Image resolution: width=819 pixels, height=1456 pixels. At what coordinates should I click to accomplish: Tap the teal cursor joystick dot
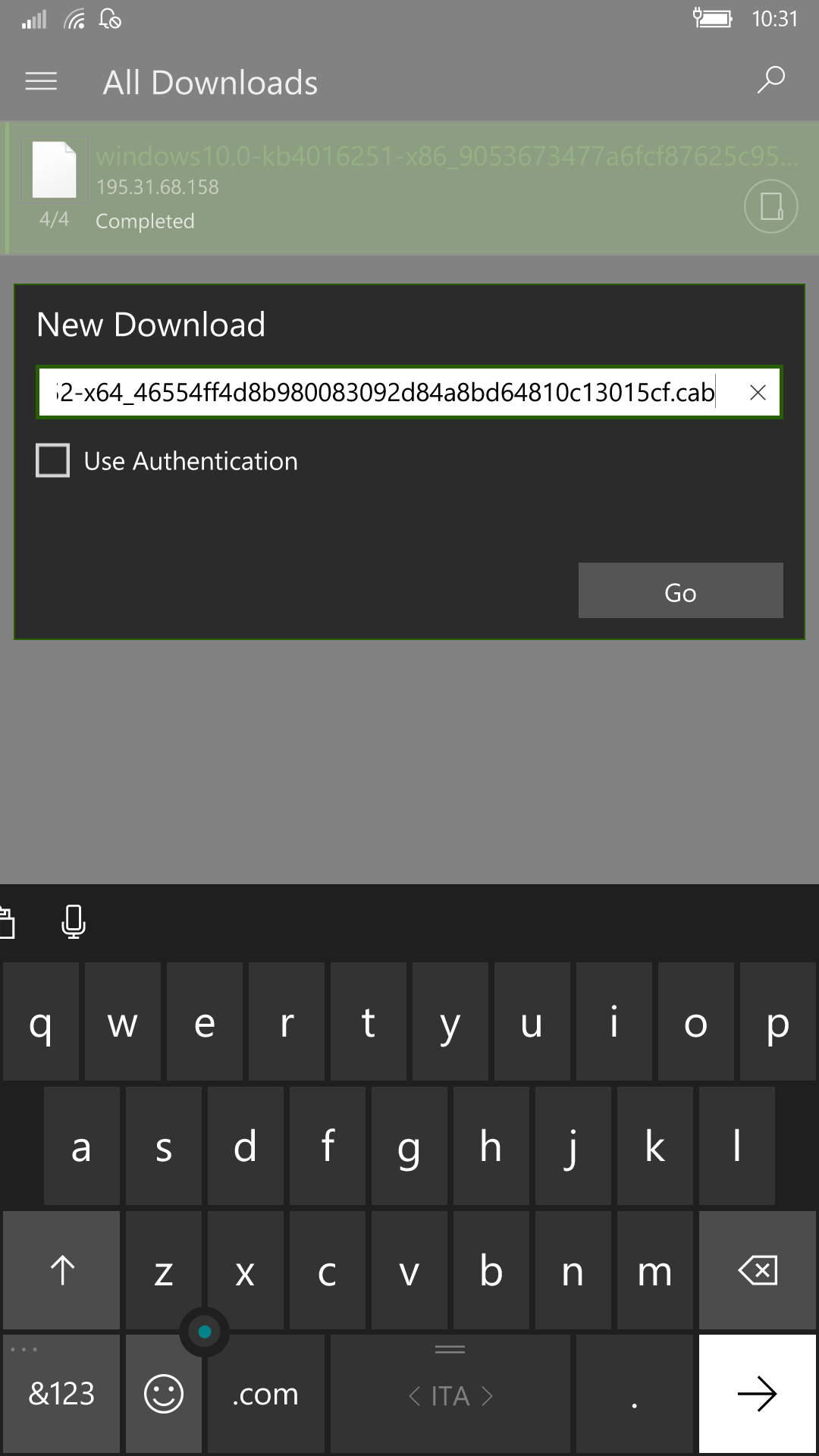[204, 1331]
